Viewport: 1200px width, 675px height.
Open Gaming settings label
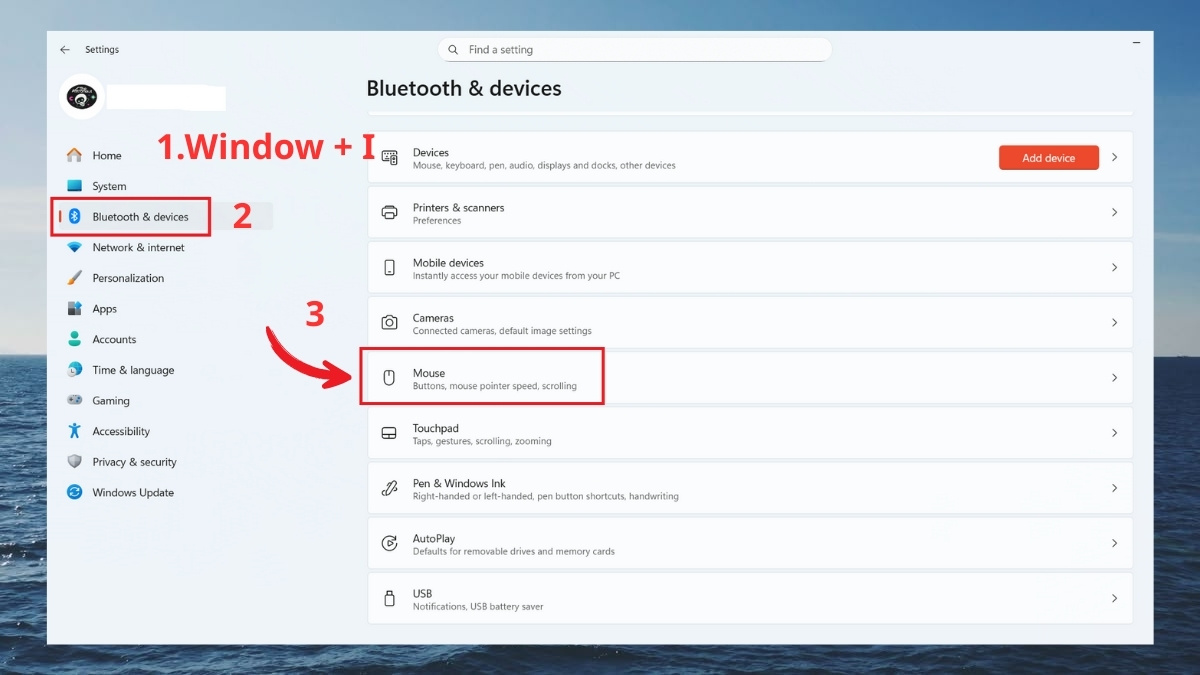(x=111, y=401)
